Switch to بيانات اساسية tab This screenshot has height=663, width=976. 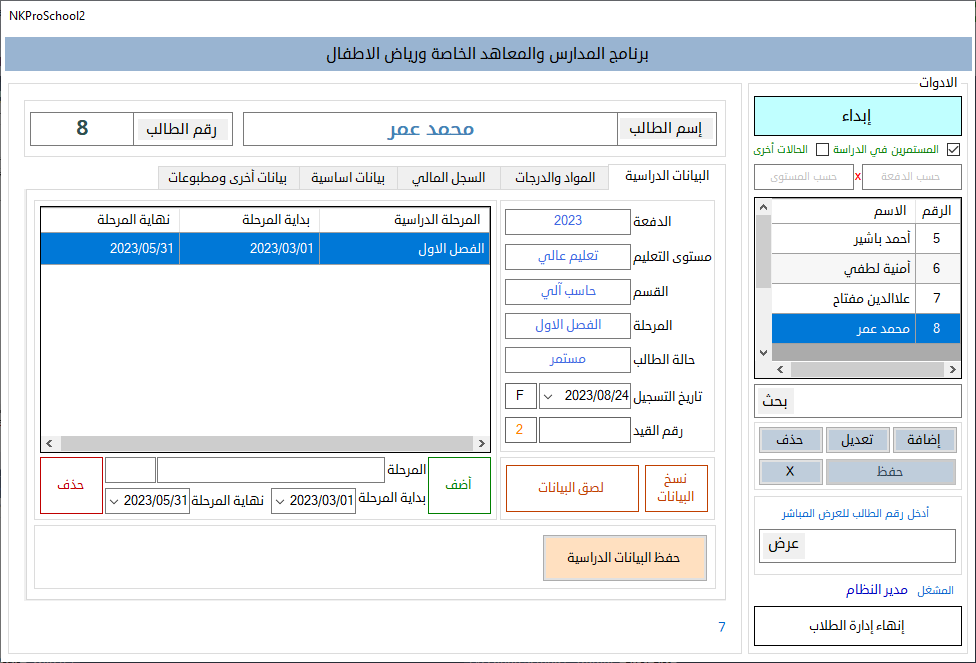348,178
